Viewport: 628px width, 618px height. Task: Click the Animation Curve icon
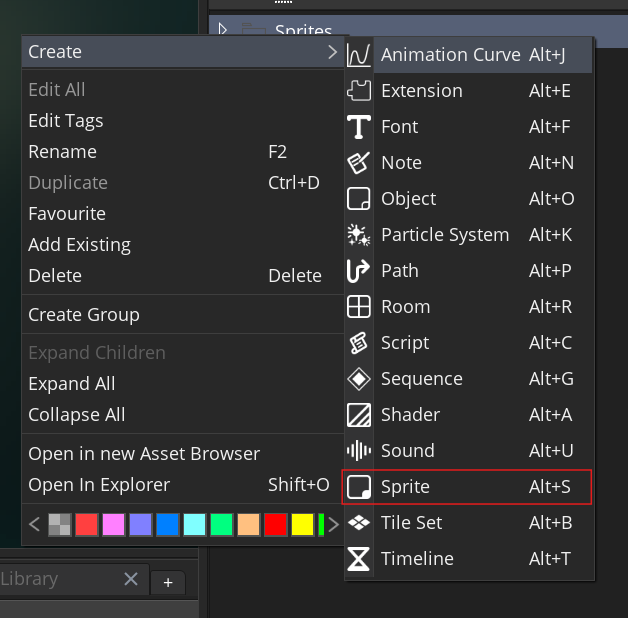[x=358, y=55]
